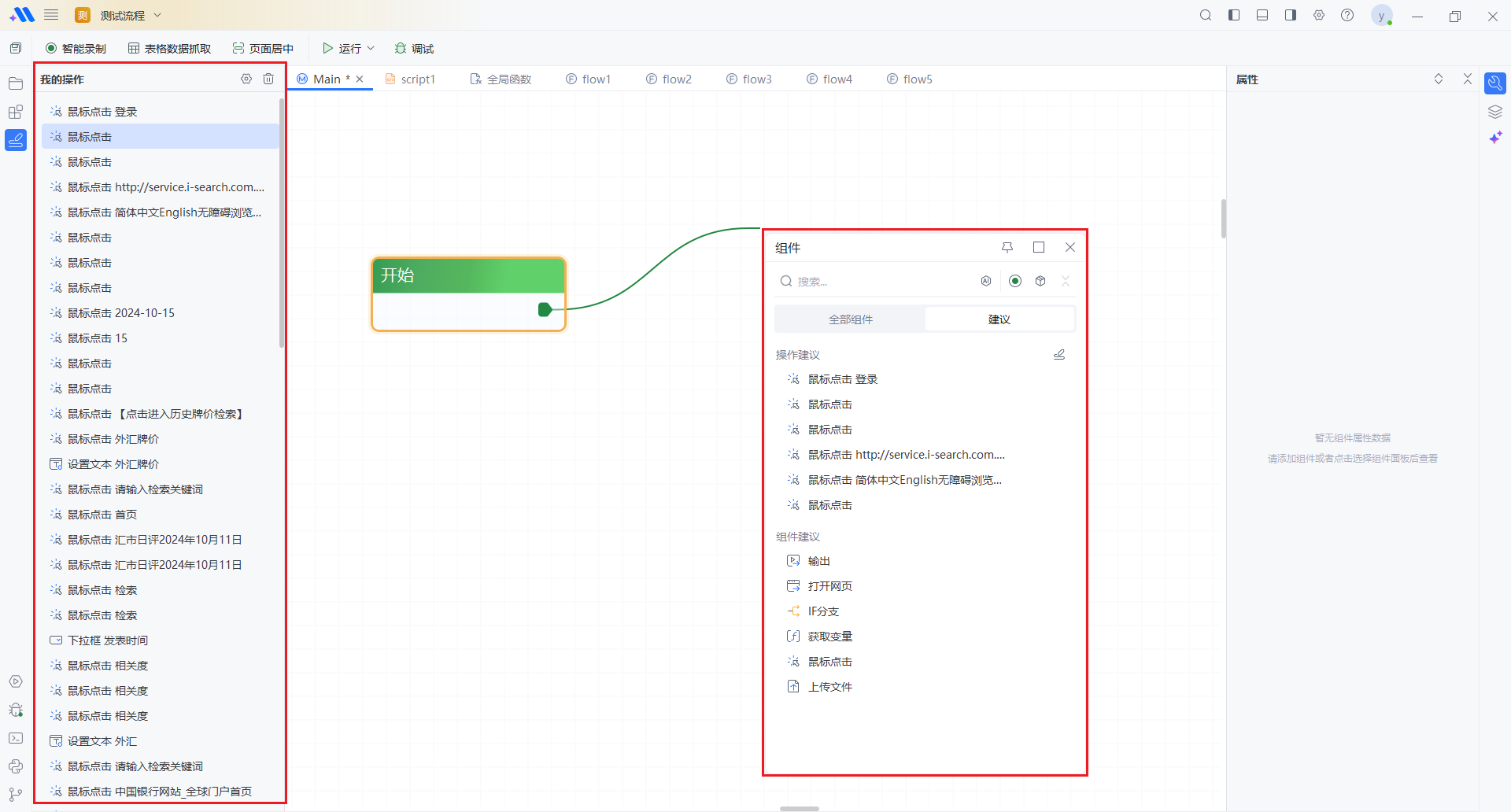Open the 运行 dropdown arrow
The image size is (1511, 812).
(x=371, y=49)
